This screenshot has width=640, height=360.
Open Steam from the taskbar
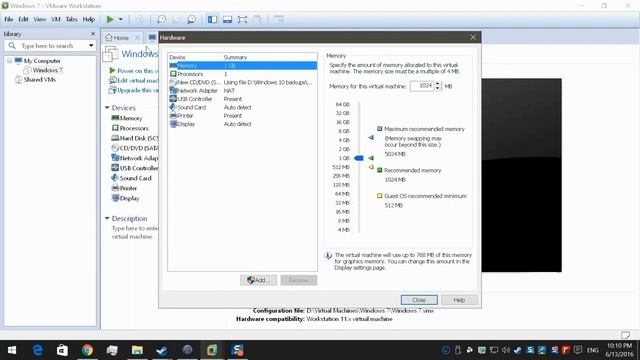click(x=162, y=350)
